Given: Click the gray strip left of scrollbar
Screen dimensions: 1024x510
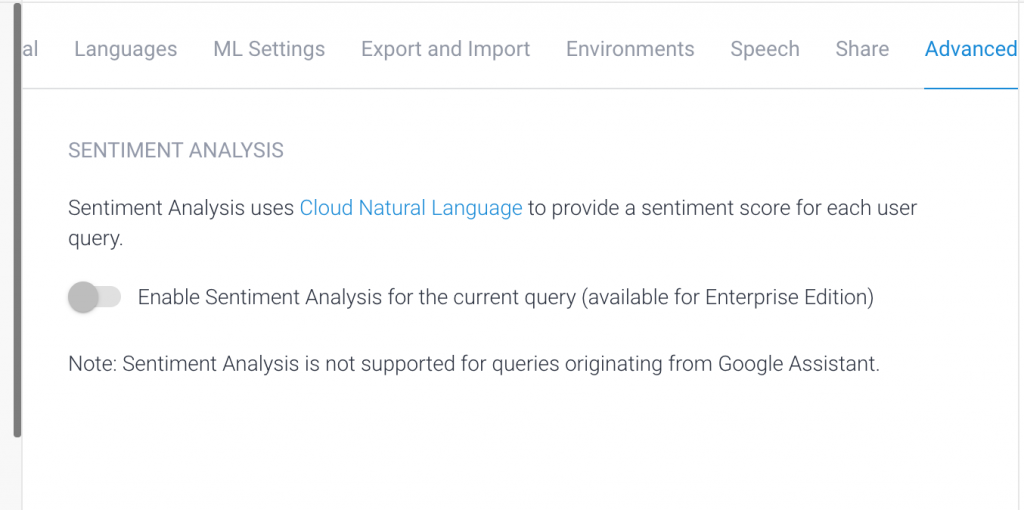Looking at the screenshot, I should click(6, 250).
